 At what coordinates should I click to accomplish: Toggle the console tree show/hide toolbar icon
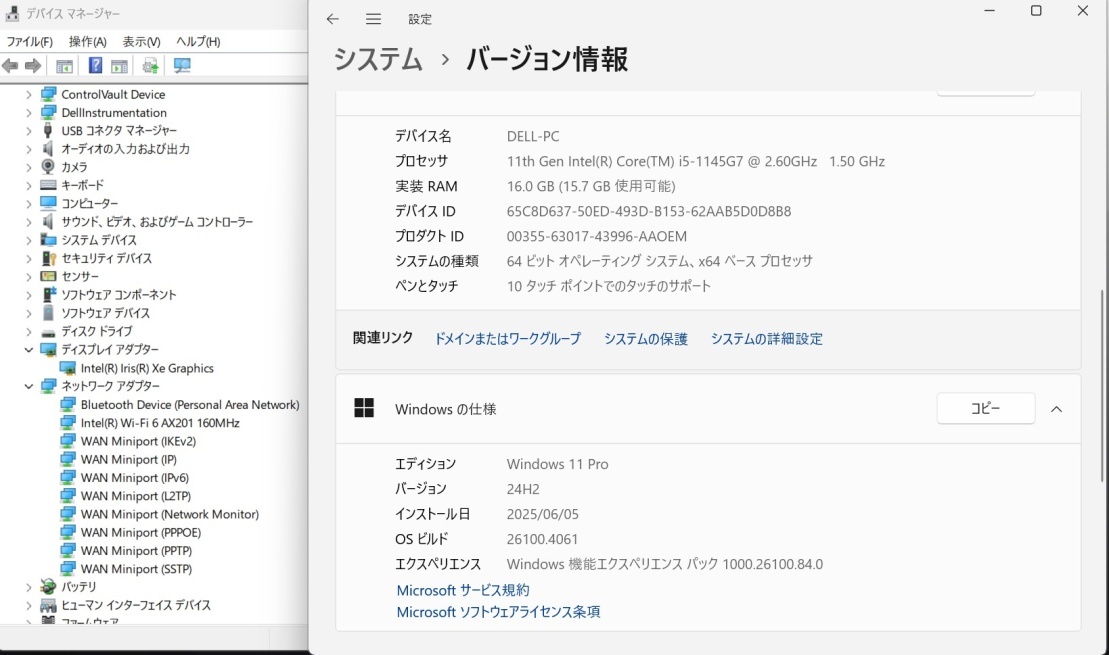[64, 66]
